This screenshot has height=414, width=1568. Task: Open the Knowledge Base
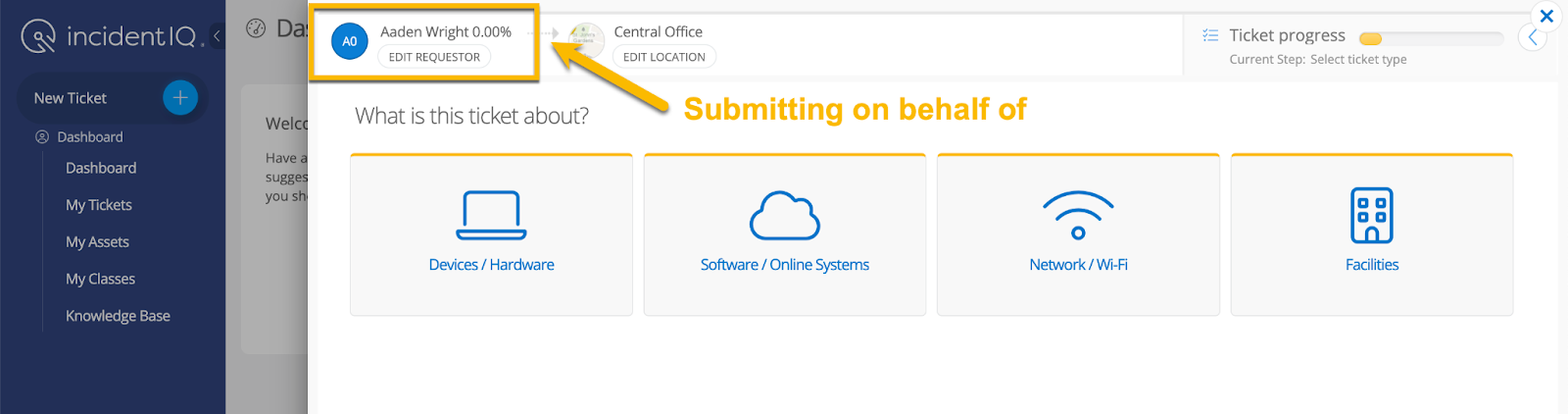[x=118, y=316]
